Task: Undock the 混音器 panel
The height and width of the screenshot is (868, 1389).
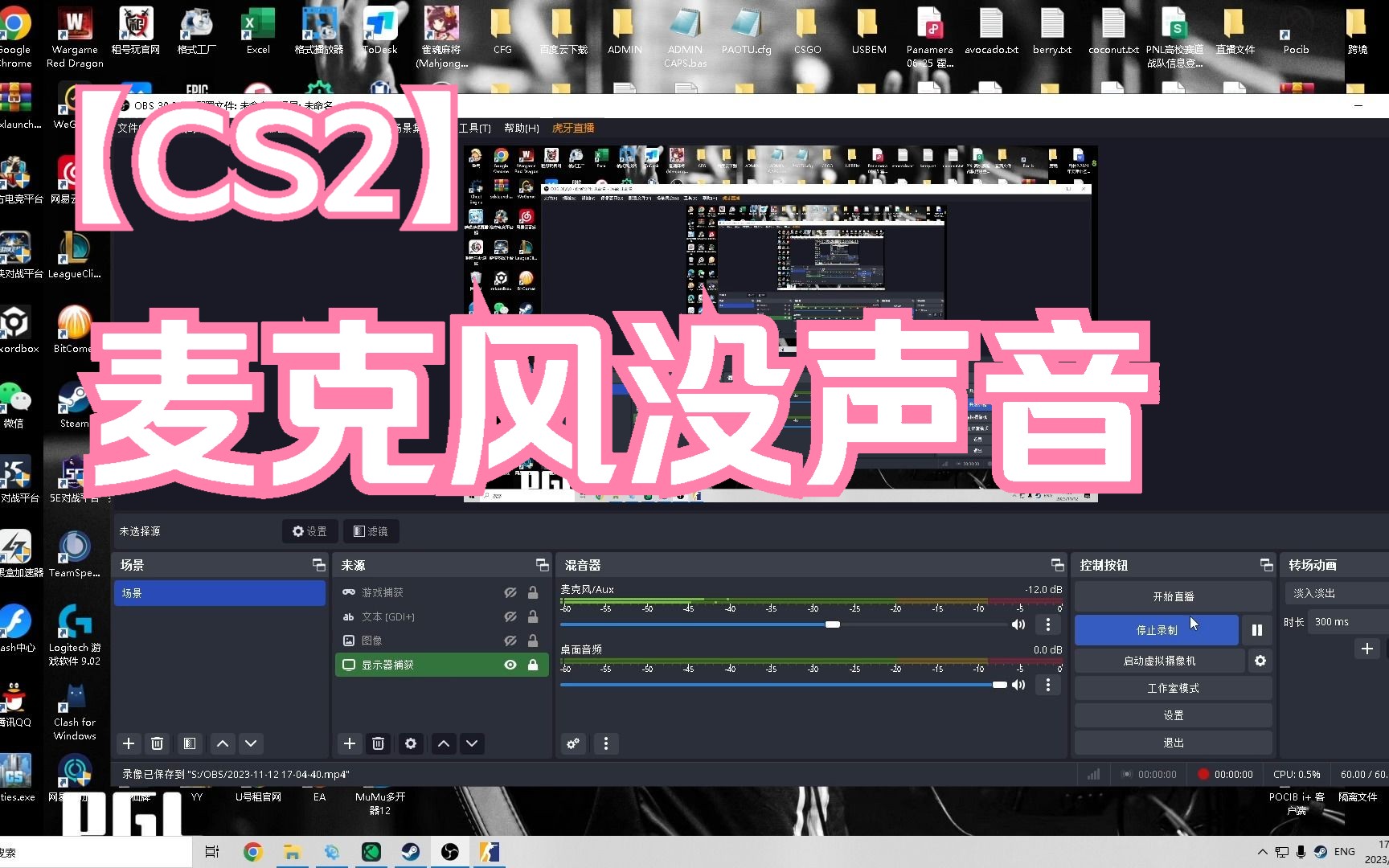Action: [1058, 565]
